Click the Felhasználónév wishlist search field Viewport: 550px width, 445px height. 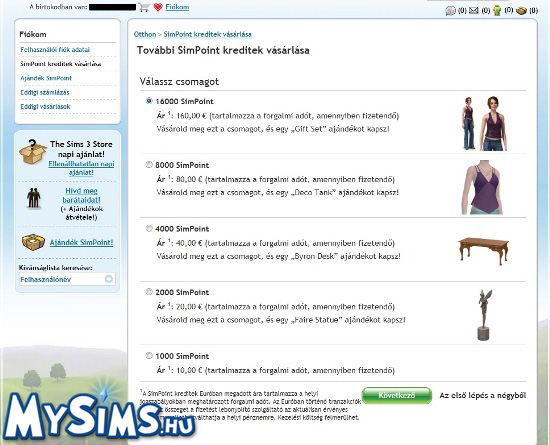tap(61, 279)
